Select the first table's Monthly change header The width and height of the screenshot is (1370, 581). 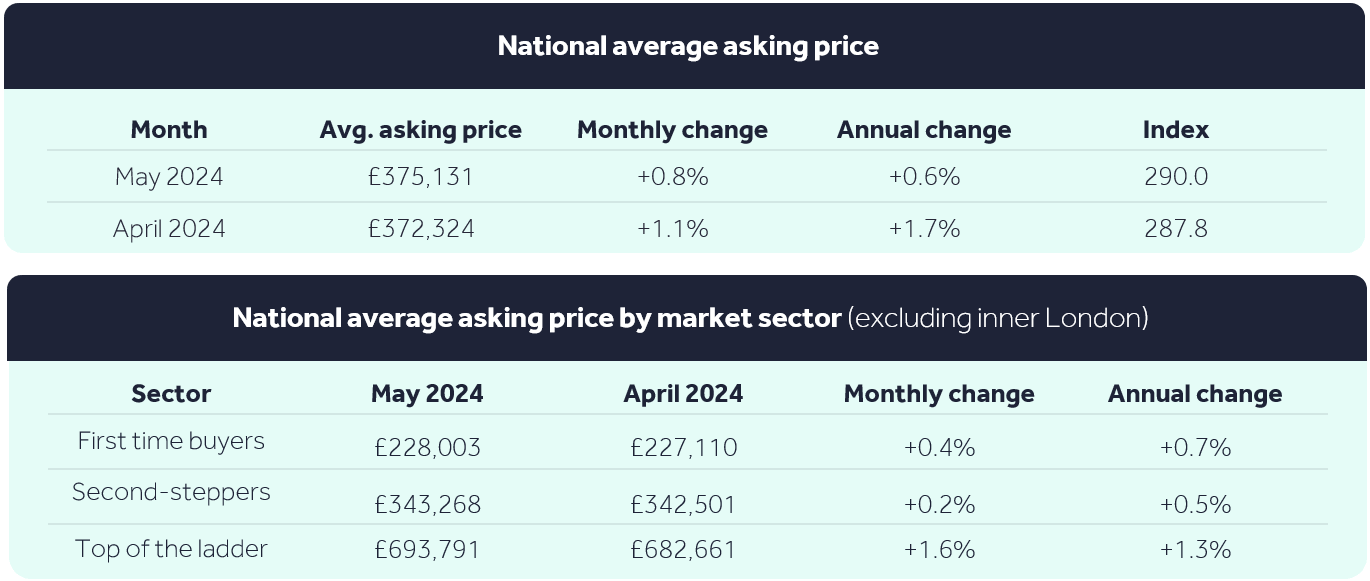point(672,130)
